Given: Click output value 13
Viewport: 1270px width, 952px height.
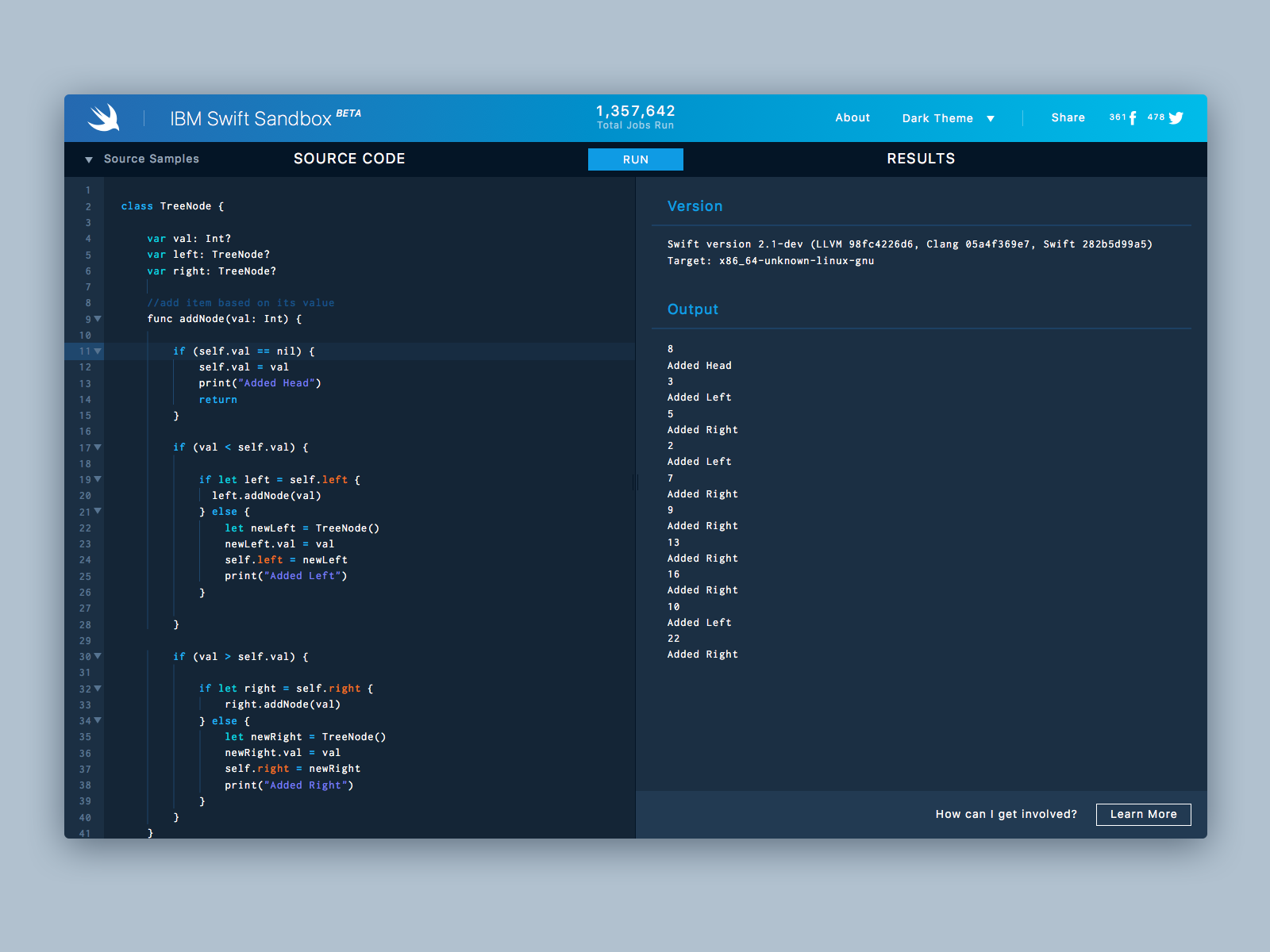Looking at the screenshot, I should pyautogui.click(x=673, y=543).
